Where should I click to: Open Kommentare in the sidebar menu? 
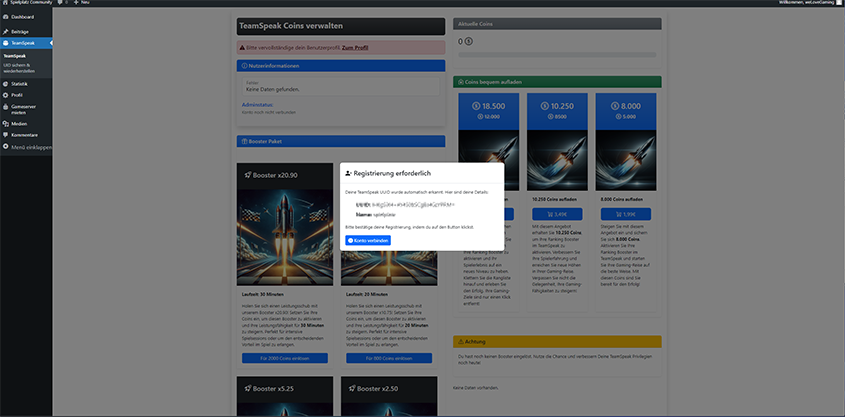click(26, 135)
